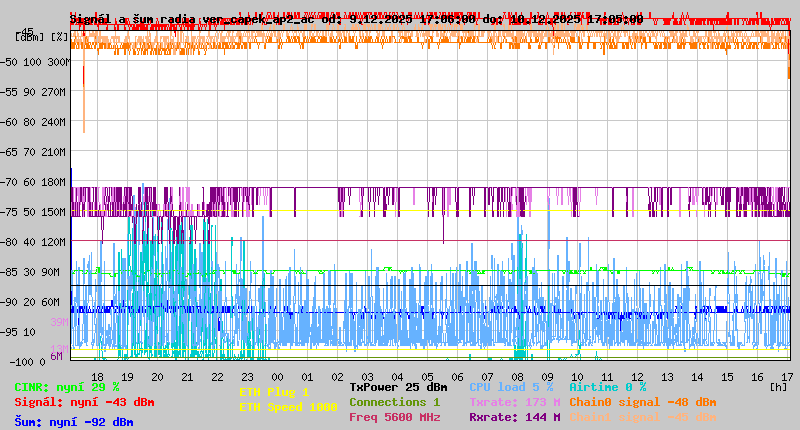This screenshot has width=800, height=430.
Task: Click the 00 midnight tick on time axis
Action: [277, 376]
